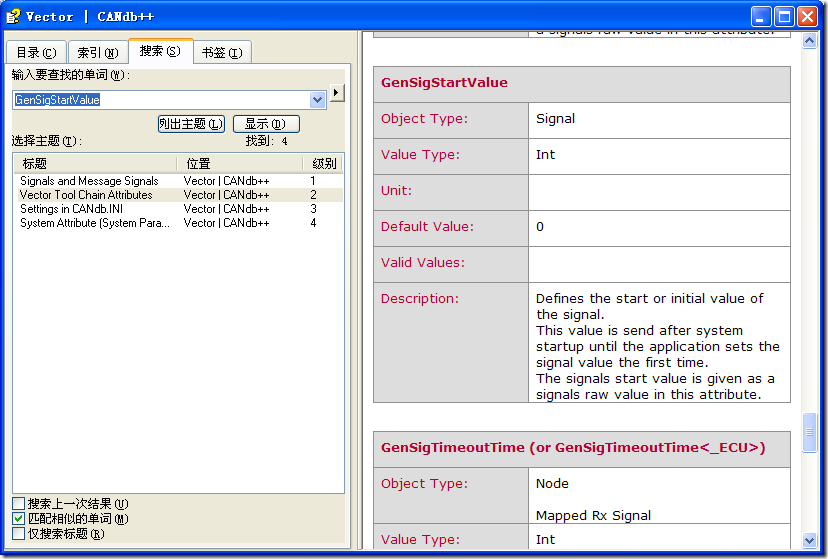Click 'Mapped Rx Signal' text
The width and height of the screenshot is (828, 559).
click(x=593, y=516)
